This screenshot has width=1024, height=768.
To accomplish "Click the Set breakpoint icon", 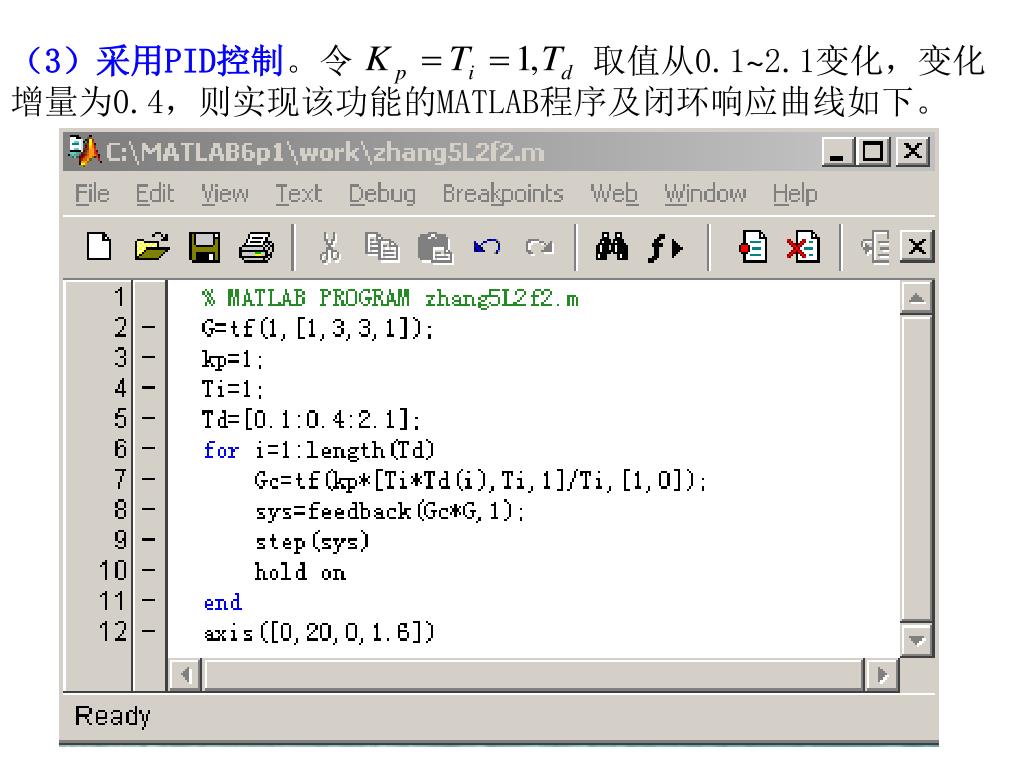I will [x=753, y=247].
